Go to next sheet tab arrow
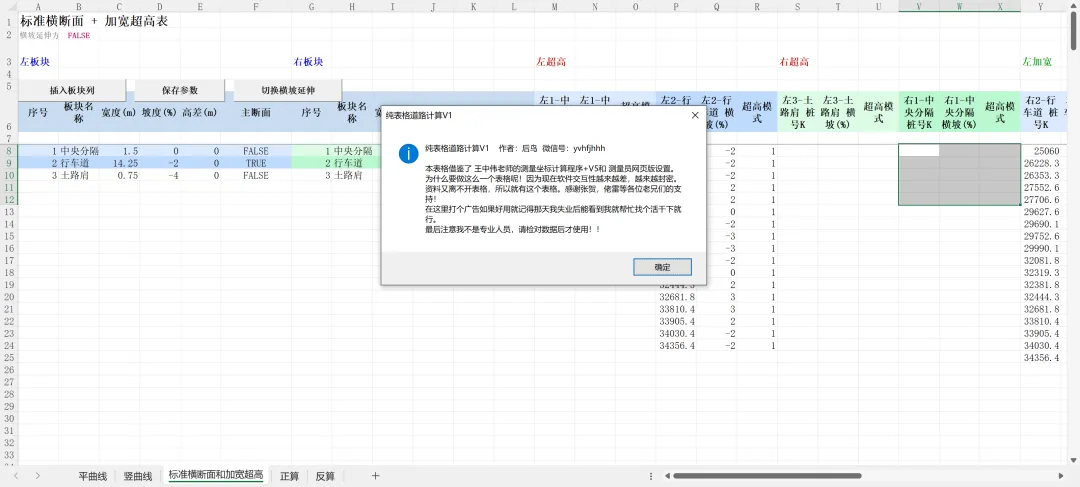 [x=38, y=476]
